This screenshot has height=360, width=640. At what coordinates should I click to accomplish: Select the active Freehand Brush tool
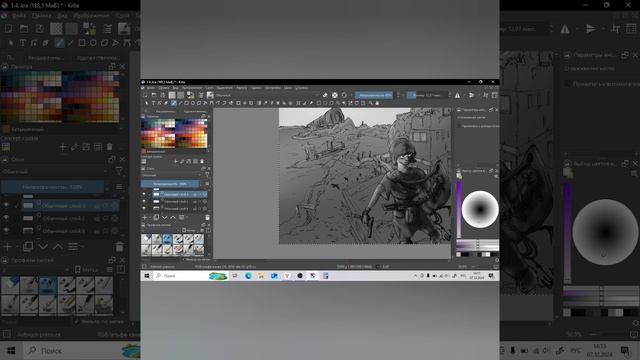[173, 103]
